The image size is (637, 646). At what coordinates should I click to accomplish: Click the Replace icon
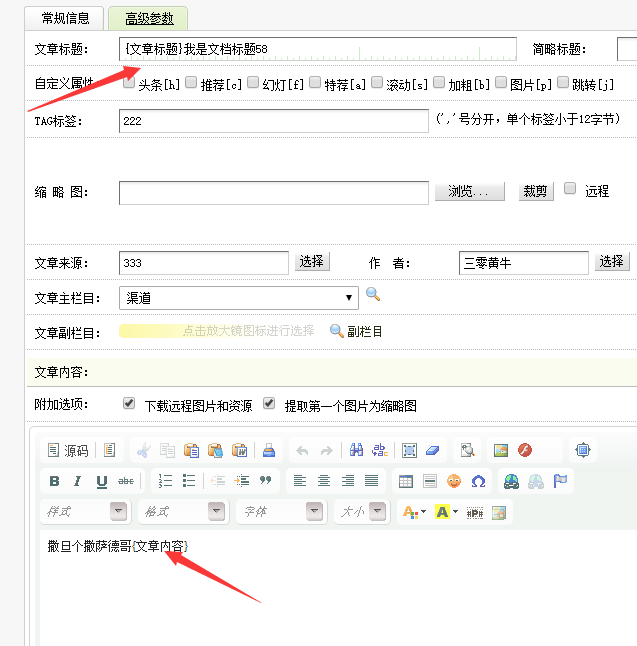[380, 450]
